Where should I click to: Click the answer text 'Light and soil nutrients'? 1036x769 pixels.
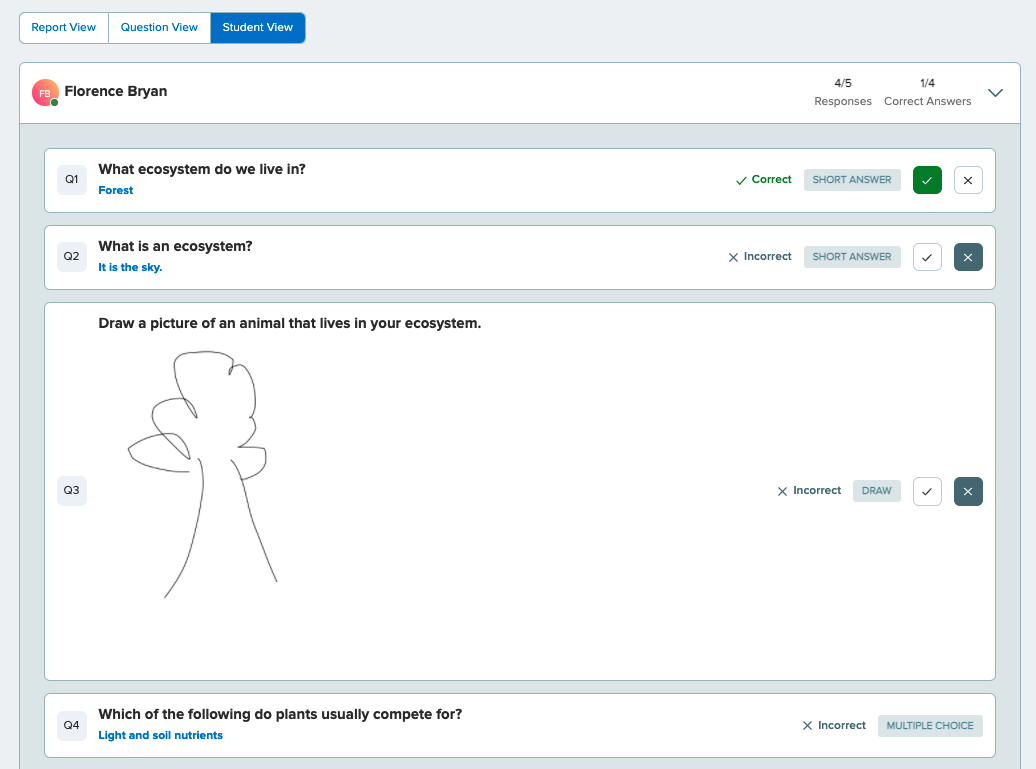tap(159, 735)
